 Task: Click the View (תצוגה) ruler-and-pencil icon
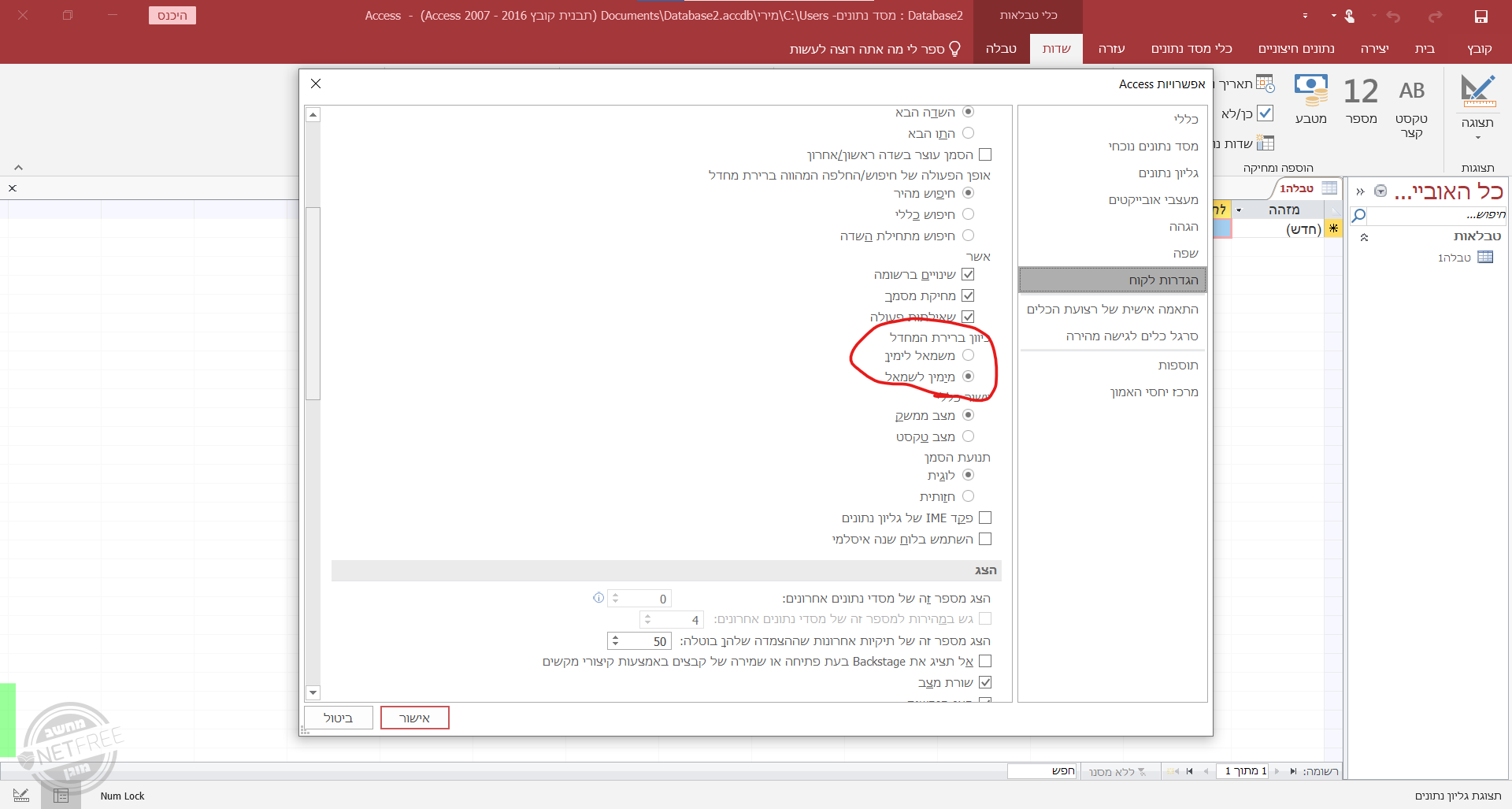(1478, 91)
